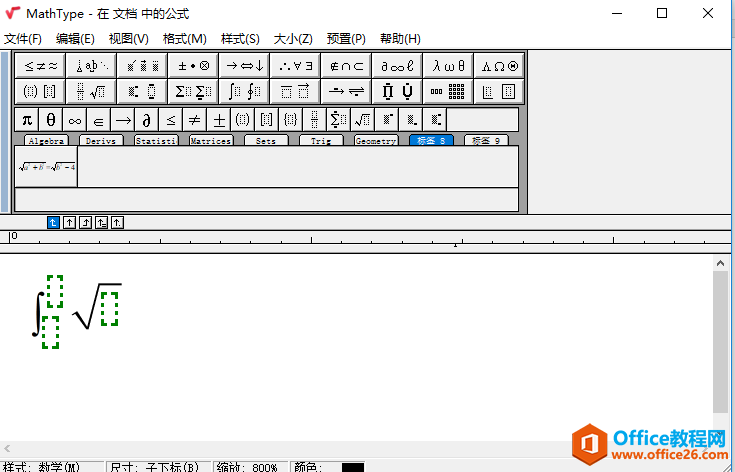Viewport: 735px width, 472px height.
Task: Insert the infinity symbol from small bar
Action: pyautogui.click(x=75, y=120)
